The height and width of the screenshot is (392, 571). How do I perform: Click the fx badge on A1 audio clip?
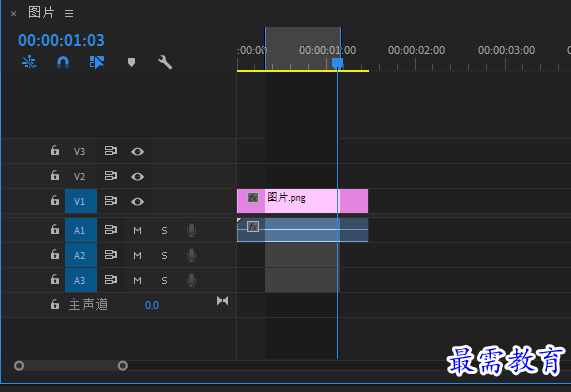[x=253, y=227]
